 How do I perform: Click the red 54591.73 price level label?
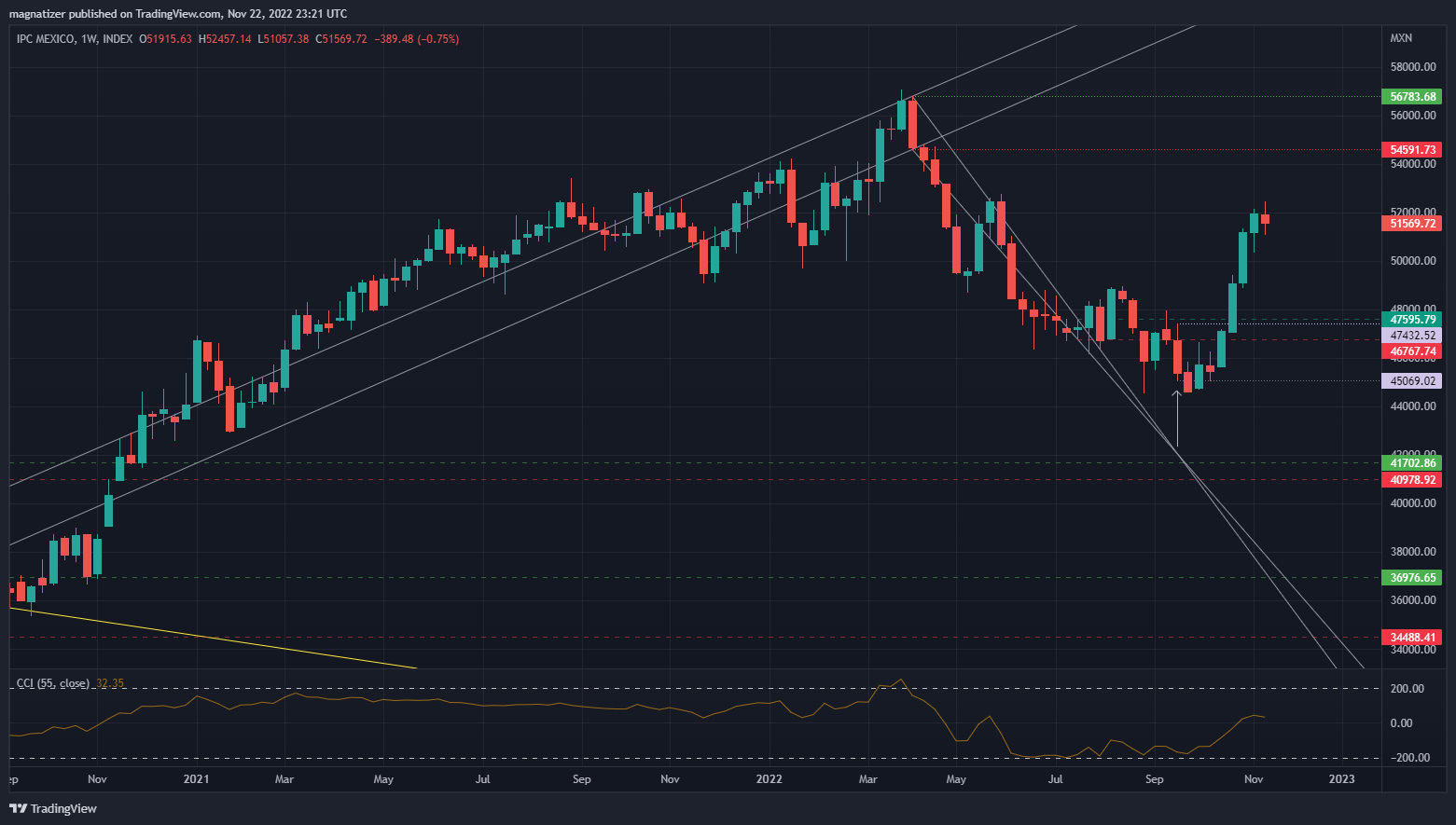click(x=1412, y=150)
